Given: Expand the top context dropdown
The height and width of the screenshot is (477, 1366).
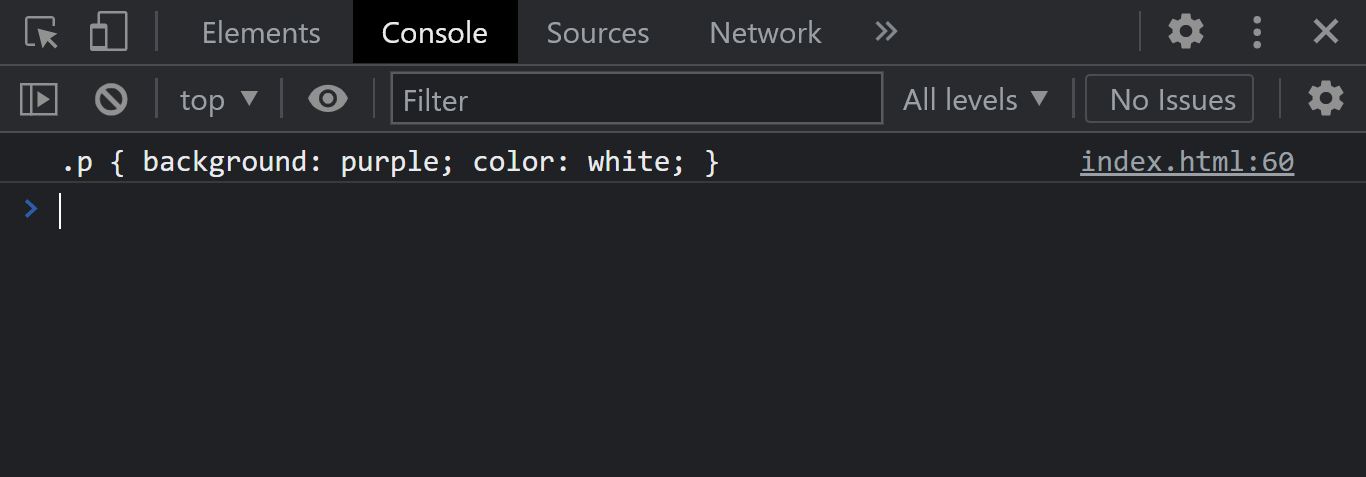Looking at the screenshot, I should (x=218, y=99).
